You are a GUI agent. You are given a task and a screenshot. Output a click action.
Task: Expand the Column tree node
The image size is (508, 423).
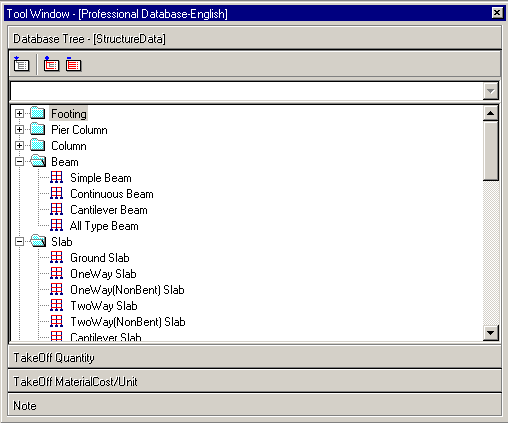(x=19, y=146)
